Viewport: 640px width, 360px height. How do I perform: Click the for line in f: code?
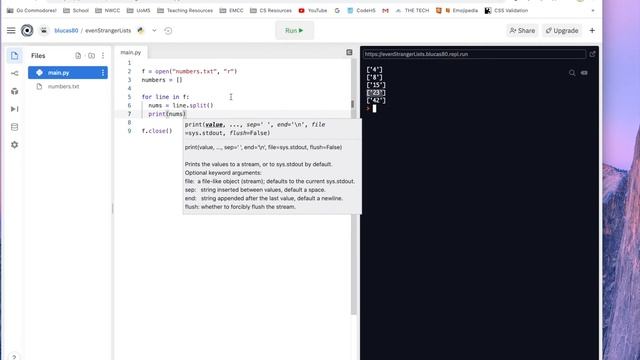click(x=165, y=97)
